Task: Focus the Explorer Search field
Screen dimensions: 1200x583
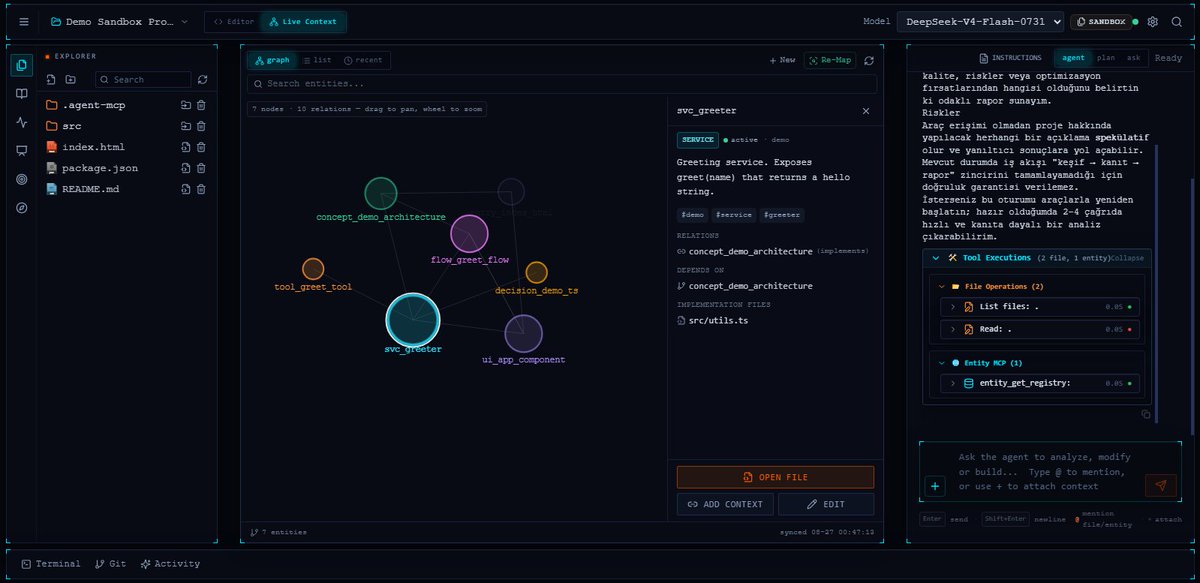Action: coord(143,79)
